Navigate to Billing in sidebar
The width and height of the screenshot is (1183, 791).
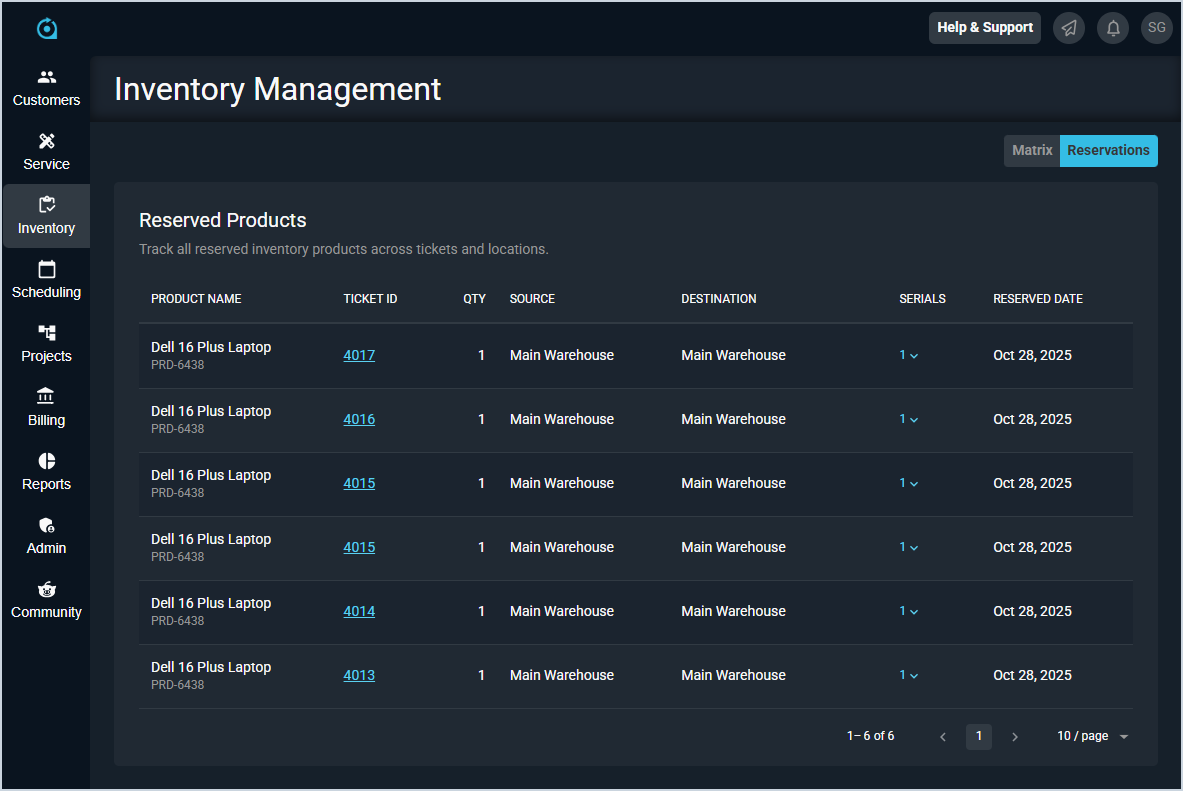tap(46, 408)
